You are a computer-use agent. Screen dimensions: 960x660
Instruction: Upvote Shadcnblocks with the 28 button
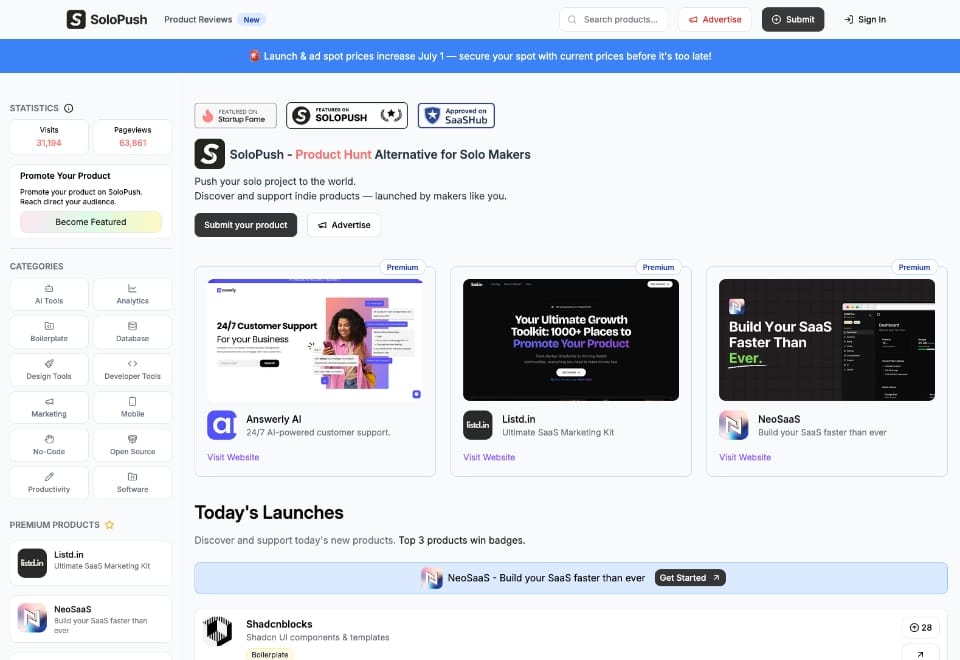(x=920, y=628)
